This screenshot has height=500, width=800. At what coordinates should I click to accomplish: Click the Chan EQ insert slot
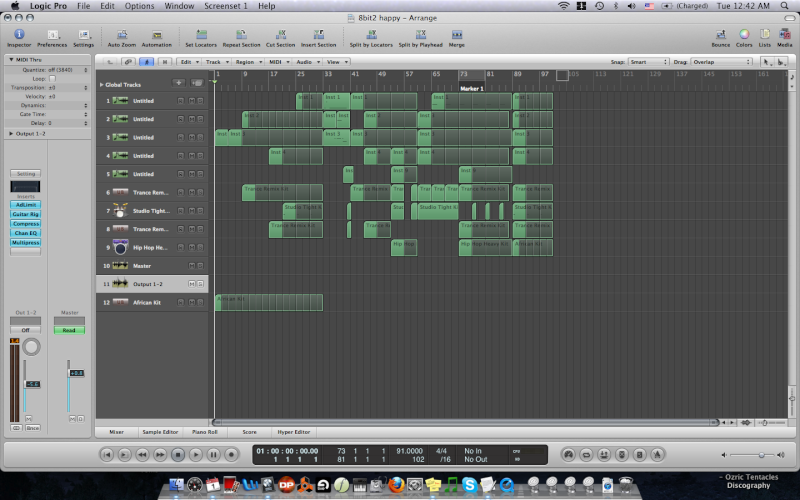(x=26, y=233)
